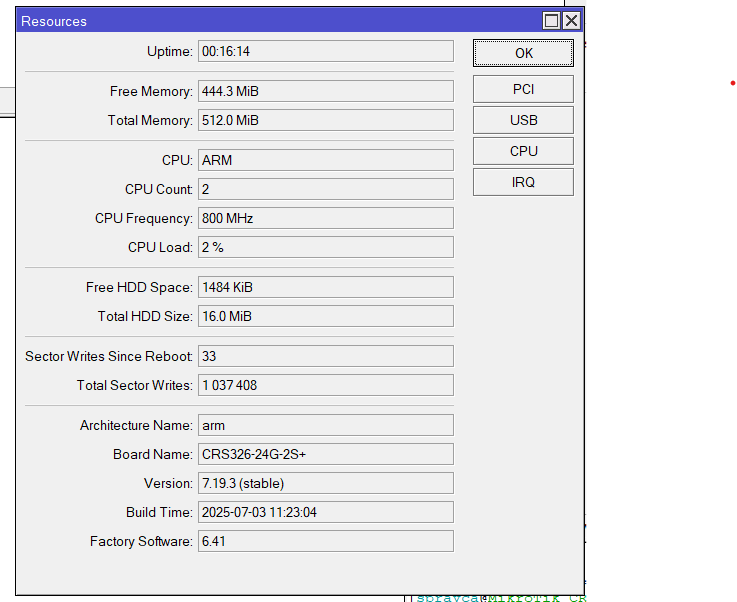The image size is (737, 602).
Task: Click the Total HDD Size 16.0 MiB field
Action: point(326,316)
